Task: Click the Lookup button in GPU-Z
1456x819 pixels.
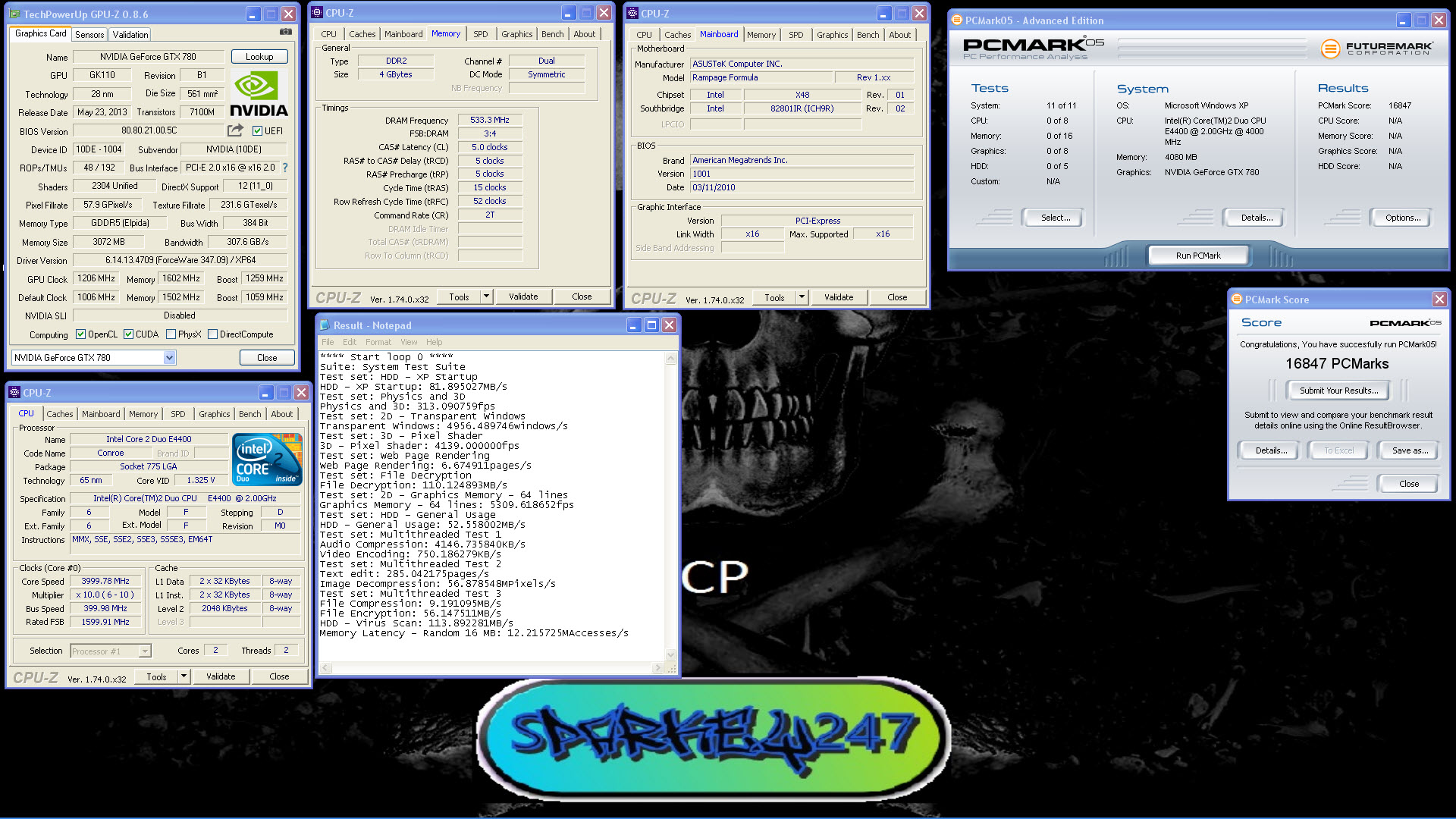Action: pyautogui.click(x=259, y=57)
